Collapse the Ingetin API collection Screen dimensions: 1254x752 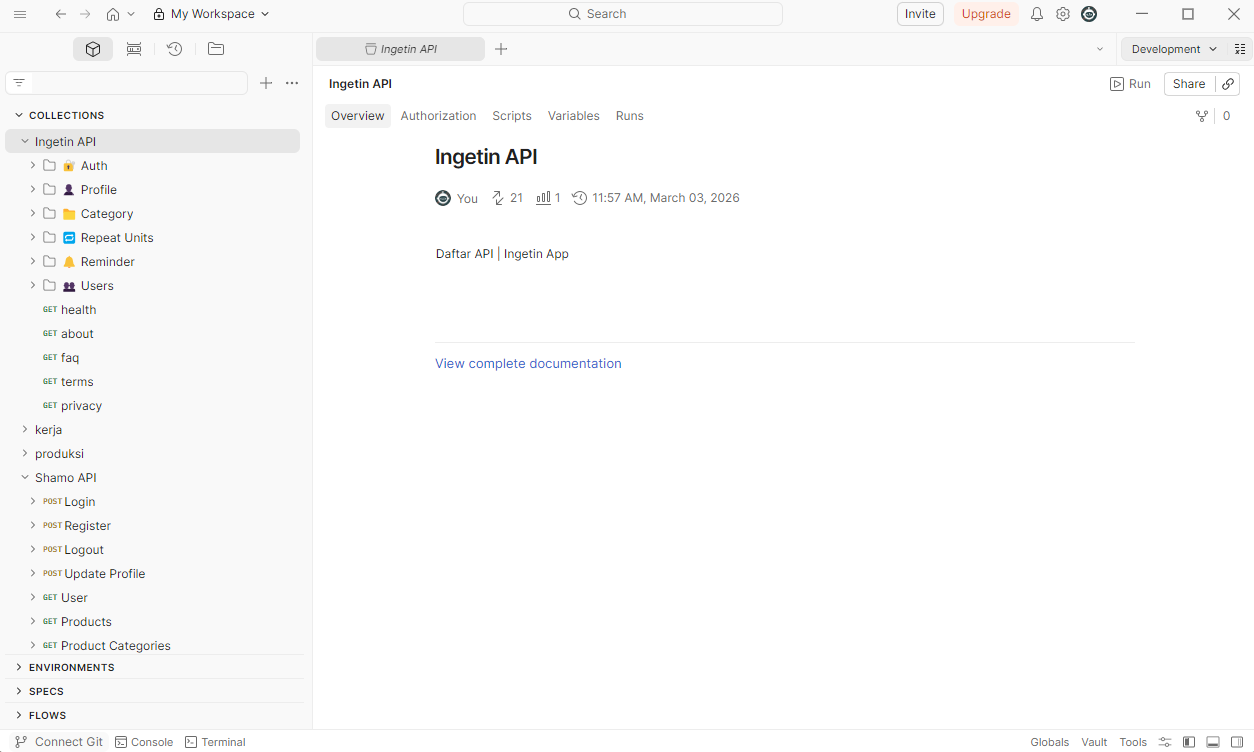pyautogui.click(x=25, y=141)
